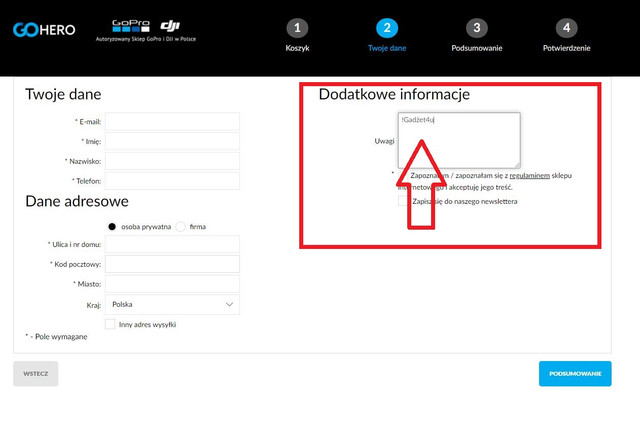
Task: Select the firma radio button
Action: pos(180,227)
